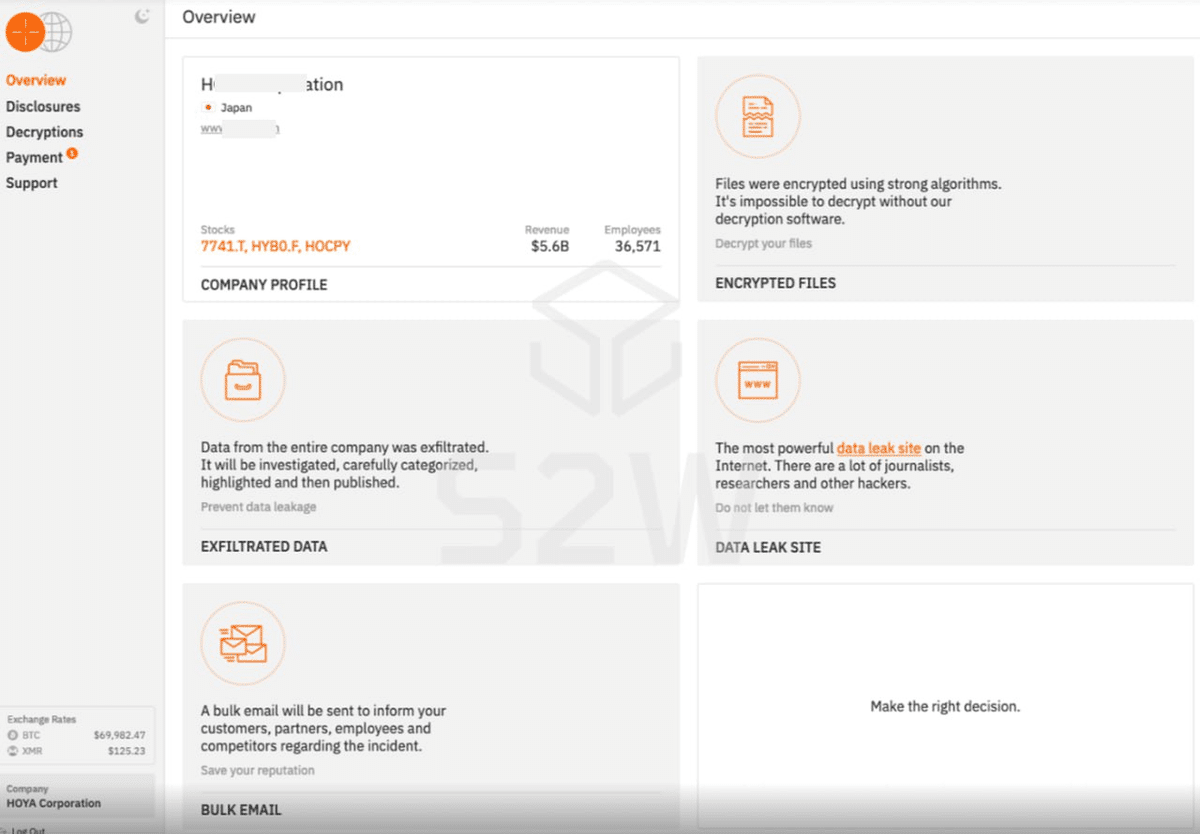
Task: Click the Payment notification badge
Action: point(72,154)
